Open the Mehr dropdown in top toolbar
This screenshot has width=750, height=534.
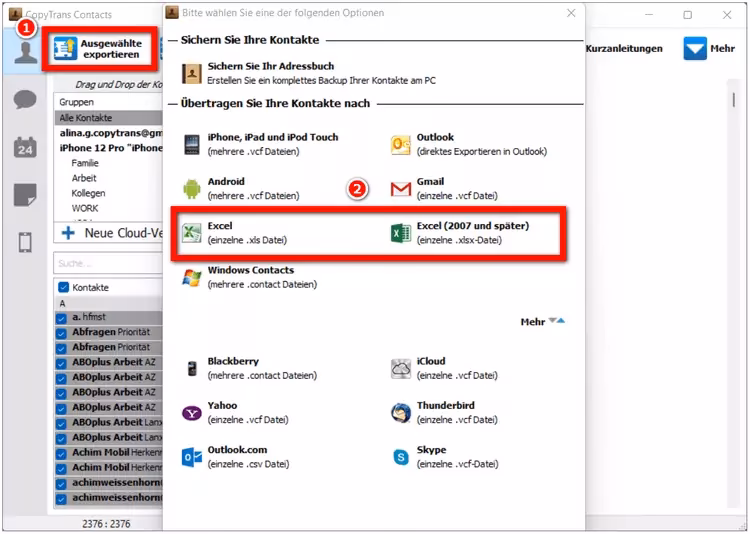pos(708,48)
